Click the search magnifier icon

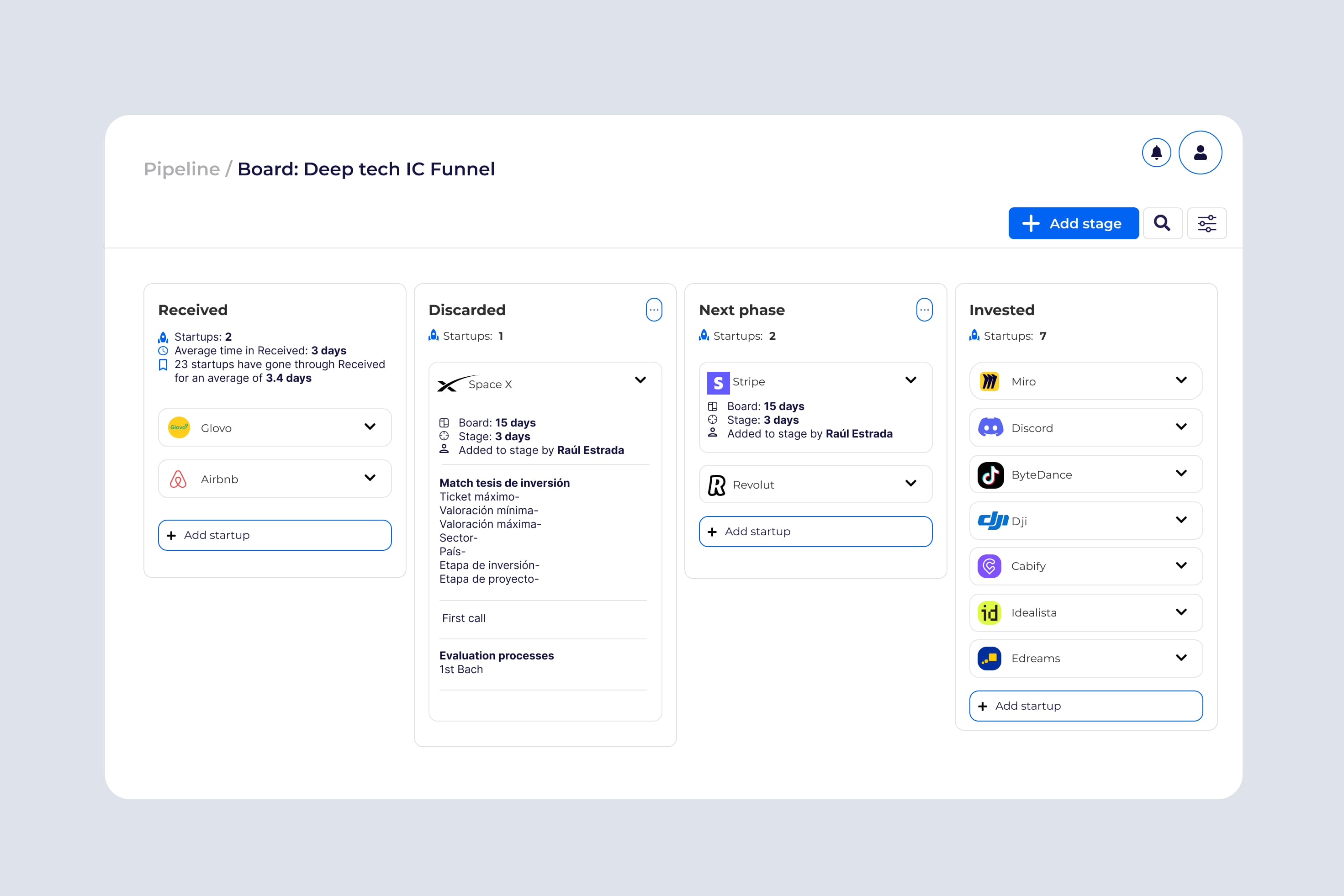coord(1162,223)
